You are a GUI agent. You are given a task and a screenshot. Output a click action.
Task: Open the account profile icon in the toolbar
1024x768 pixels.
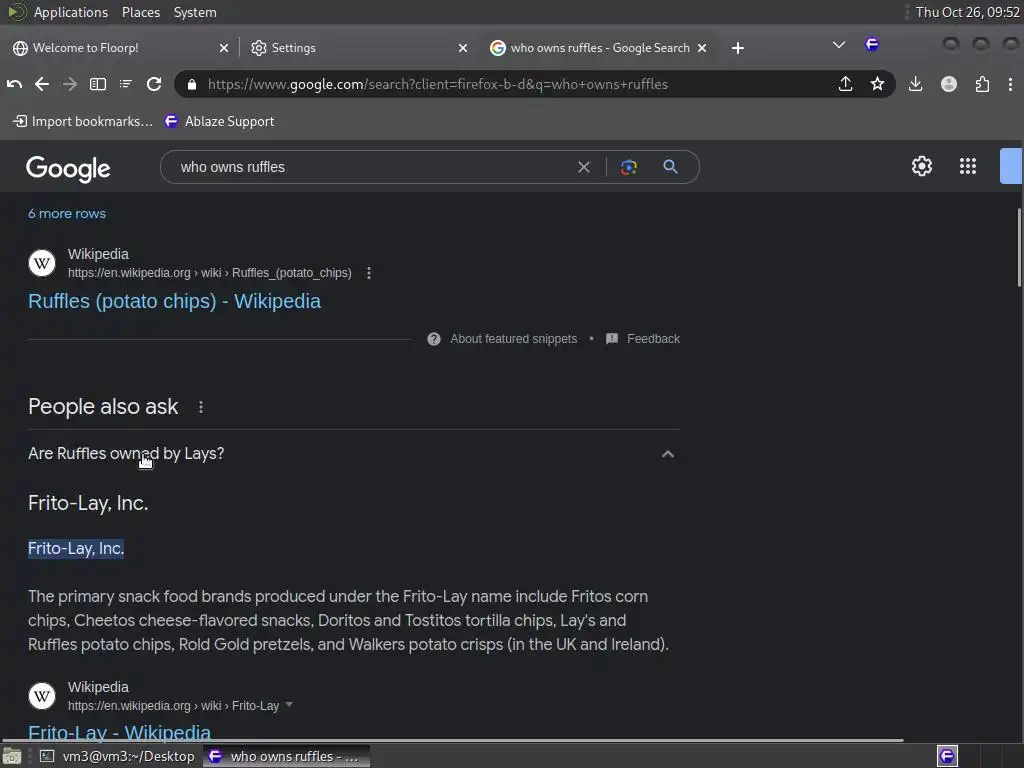pyautogui.click(x=949, y=84)
